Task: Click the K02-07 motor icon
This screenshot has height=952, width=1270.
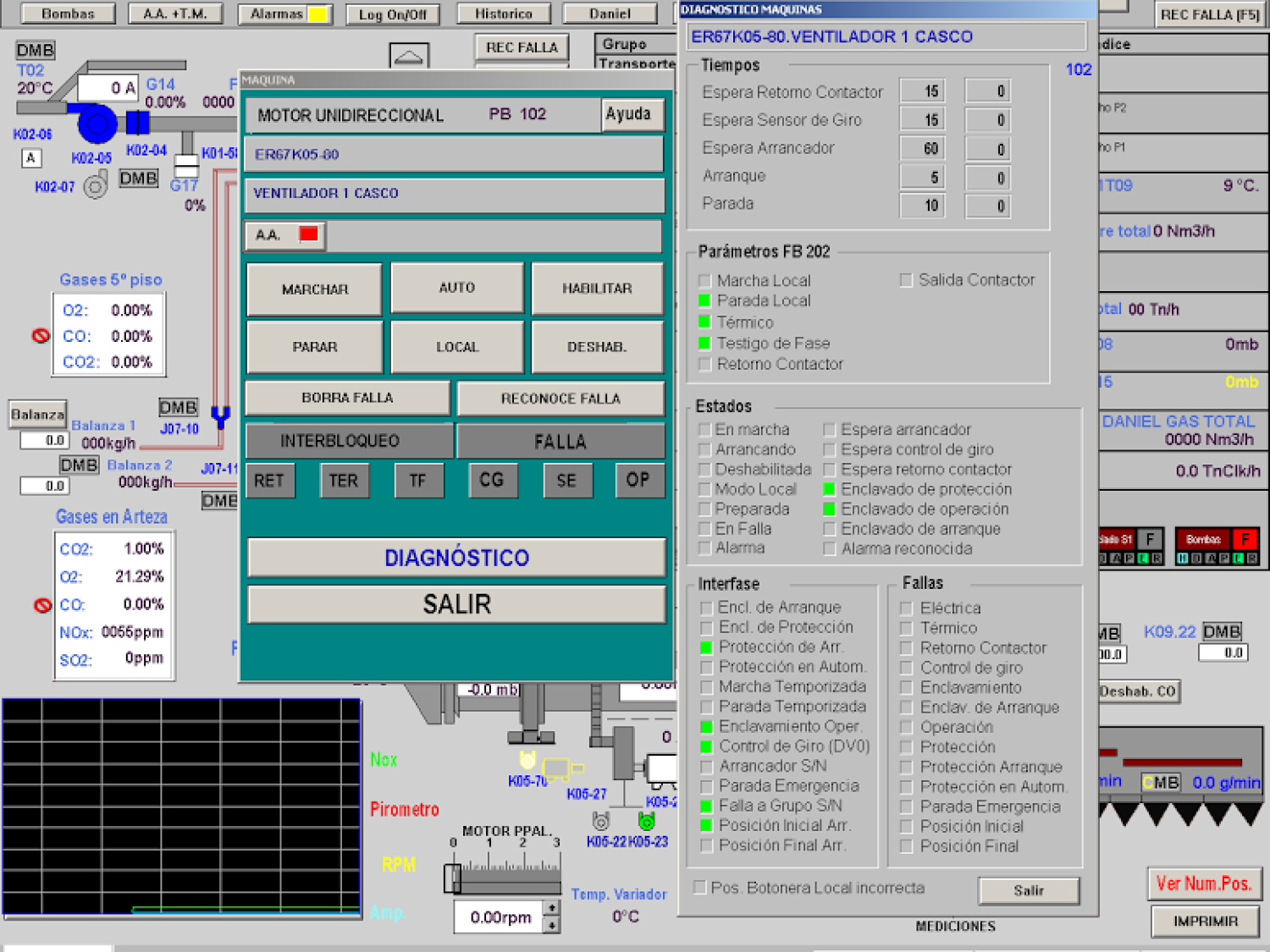Action: 96,185
